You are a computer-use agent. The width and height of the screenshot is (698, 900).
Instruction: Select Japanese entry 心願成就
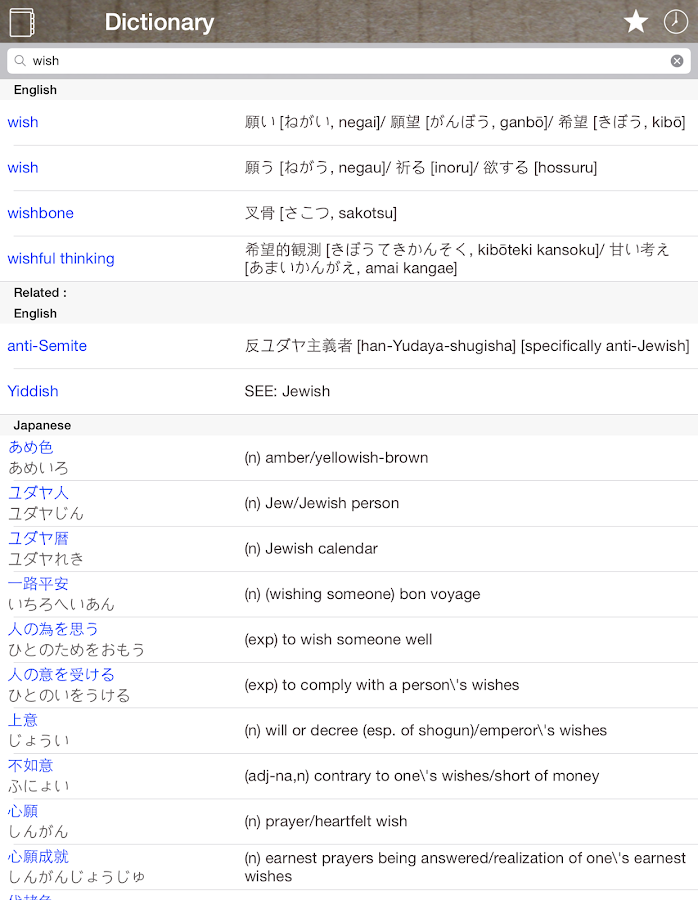pos(38,856)
